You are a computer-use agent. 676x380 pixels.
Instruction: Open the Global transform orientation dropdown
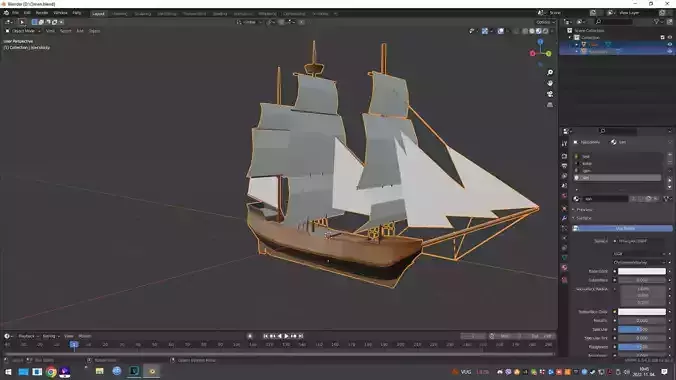[x=250, y=22]
